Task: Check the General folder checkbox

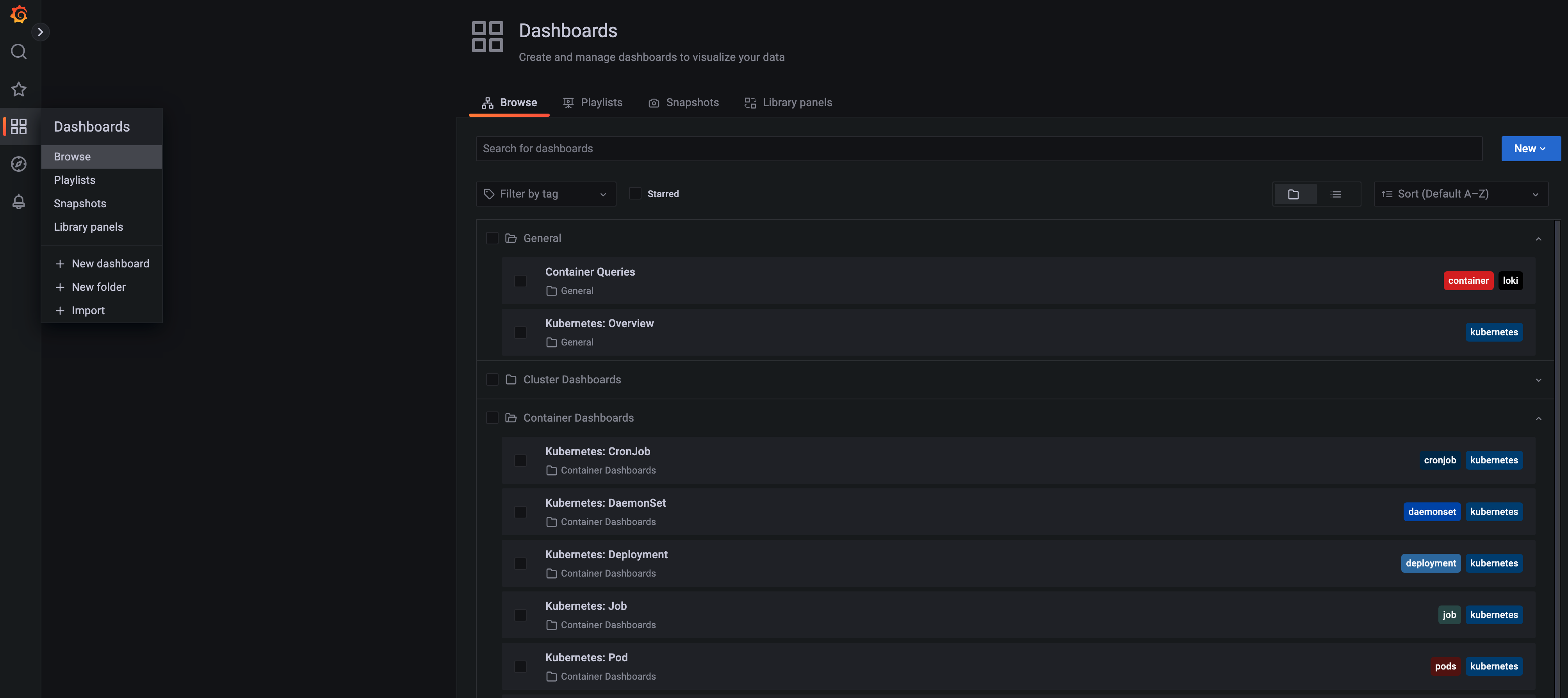Action: [x=492, y=238]
